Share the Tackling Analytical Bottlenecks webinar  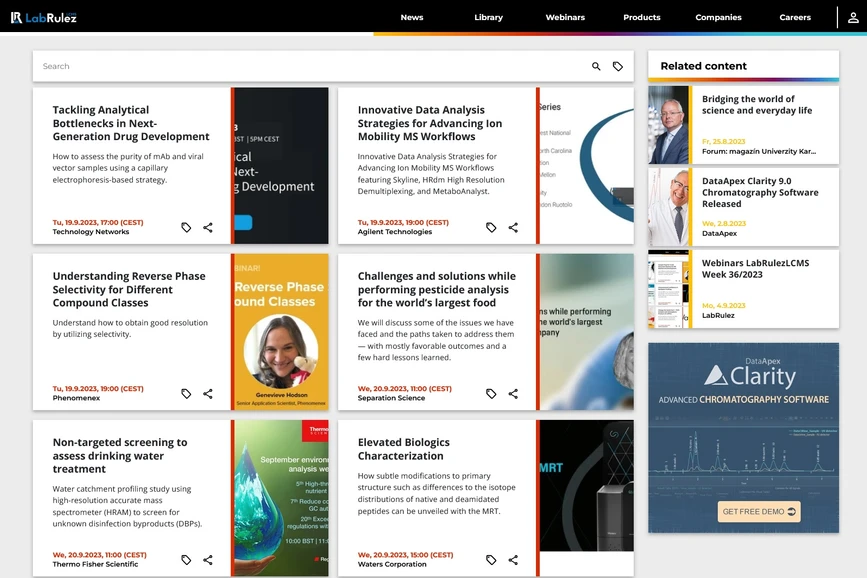pos(208,227)
